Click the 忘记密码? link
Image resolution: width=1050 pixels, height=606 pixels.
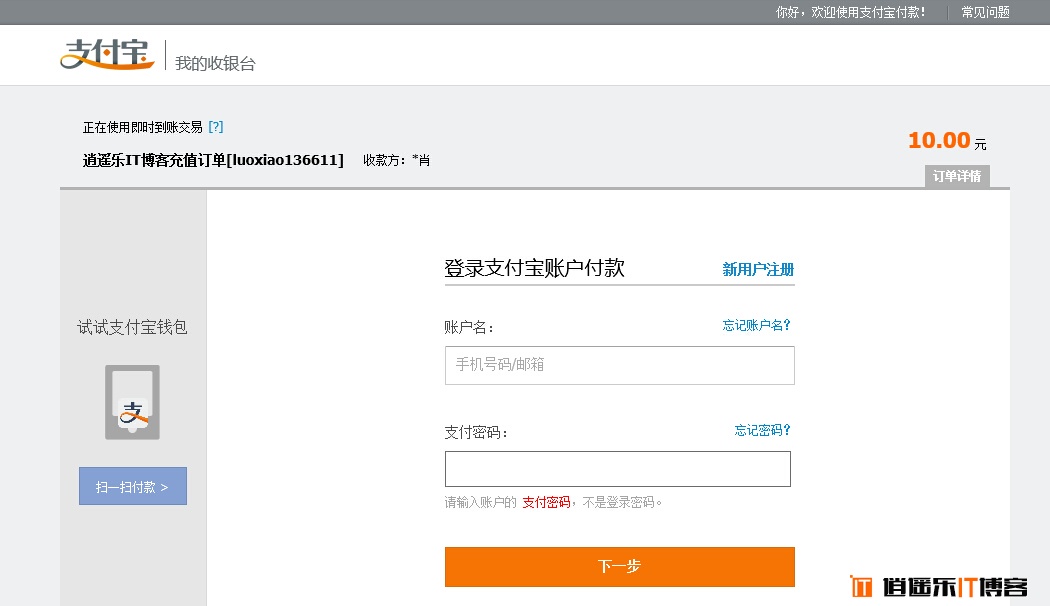tap(763, 430)
